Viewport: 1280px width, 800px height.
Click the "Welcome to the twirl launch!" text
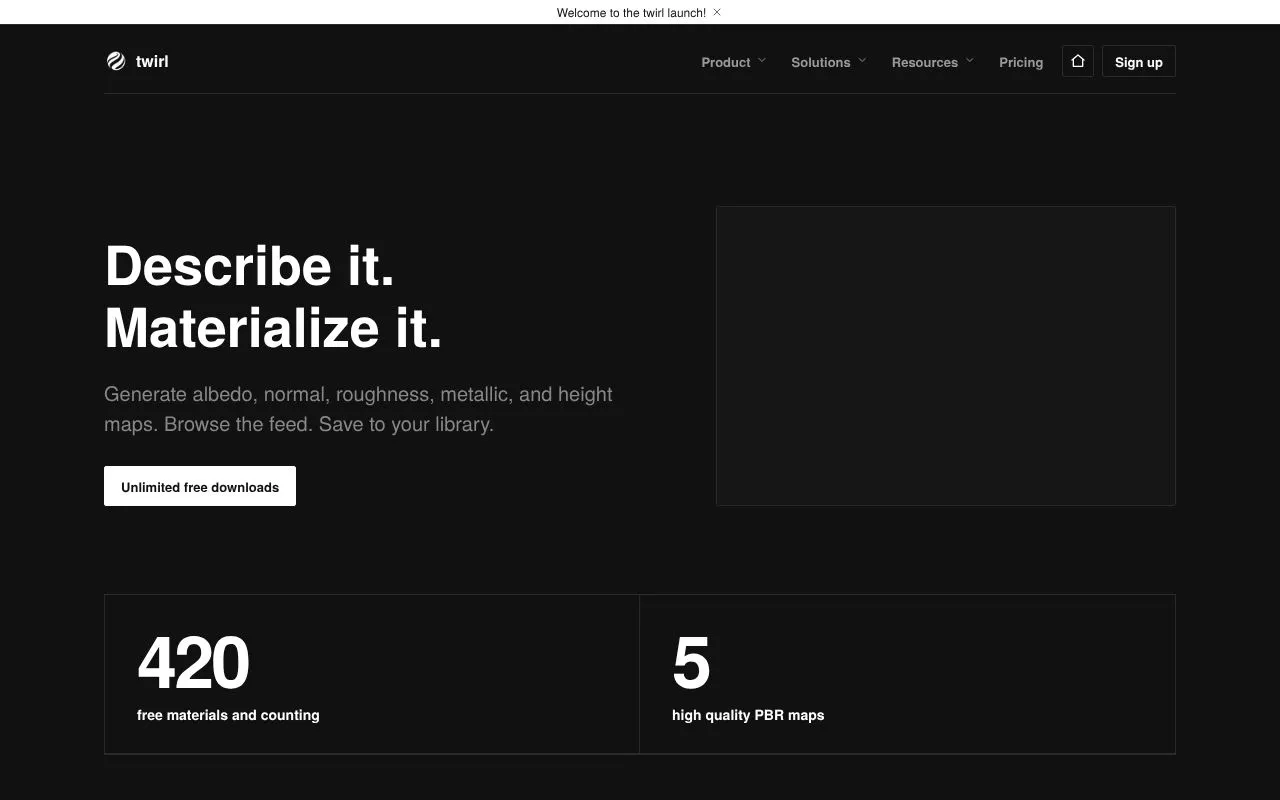point(631,13)
